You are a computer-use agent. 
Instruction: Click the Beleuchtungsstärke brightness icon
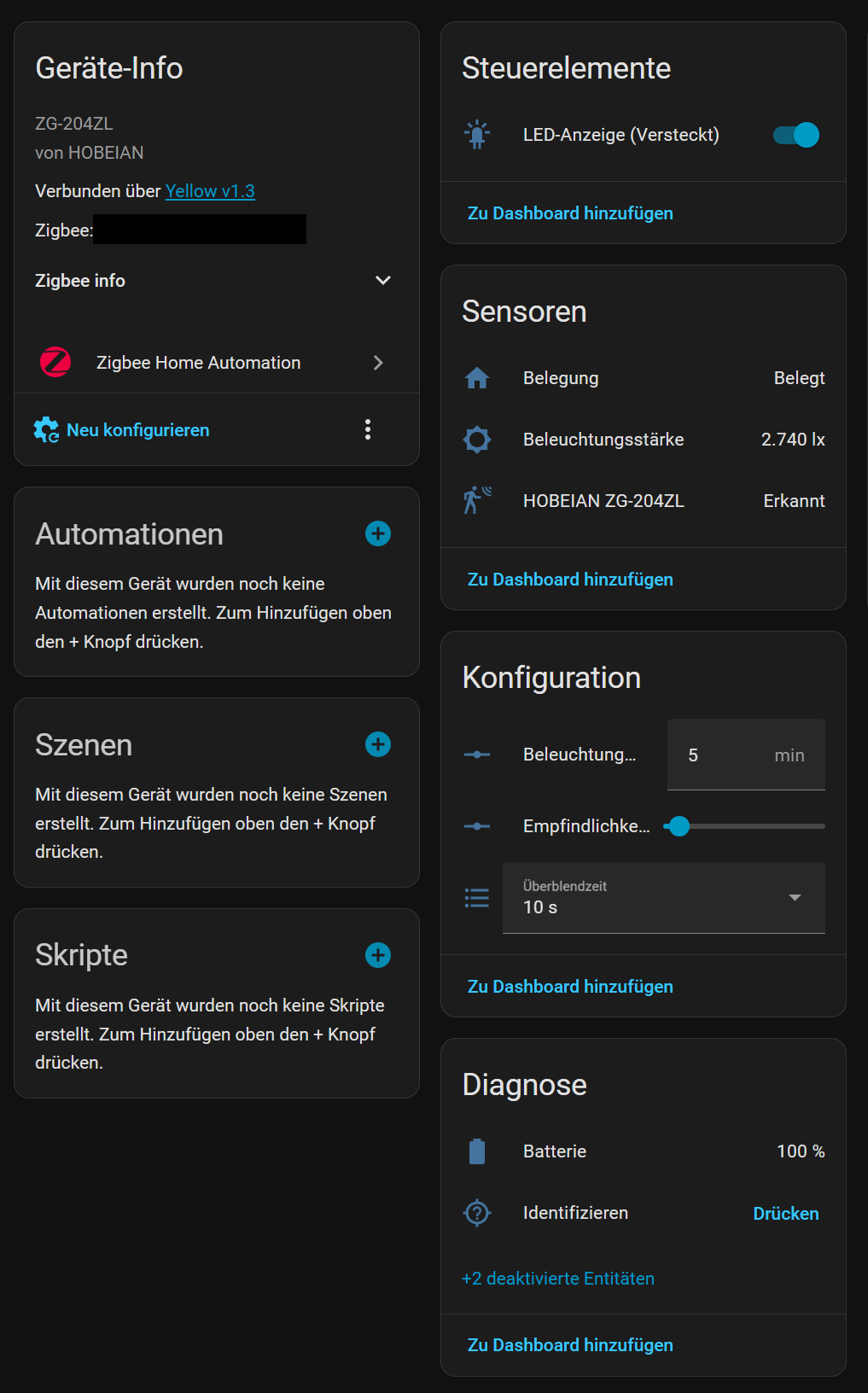[x=477, y=440]
